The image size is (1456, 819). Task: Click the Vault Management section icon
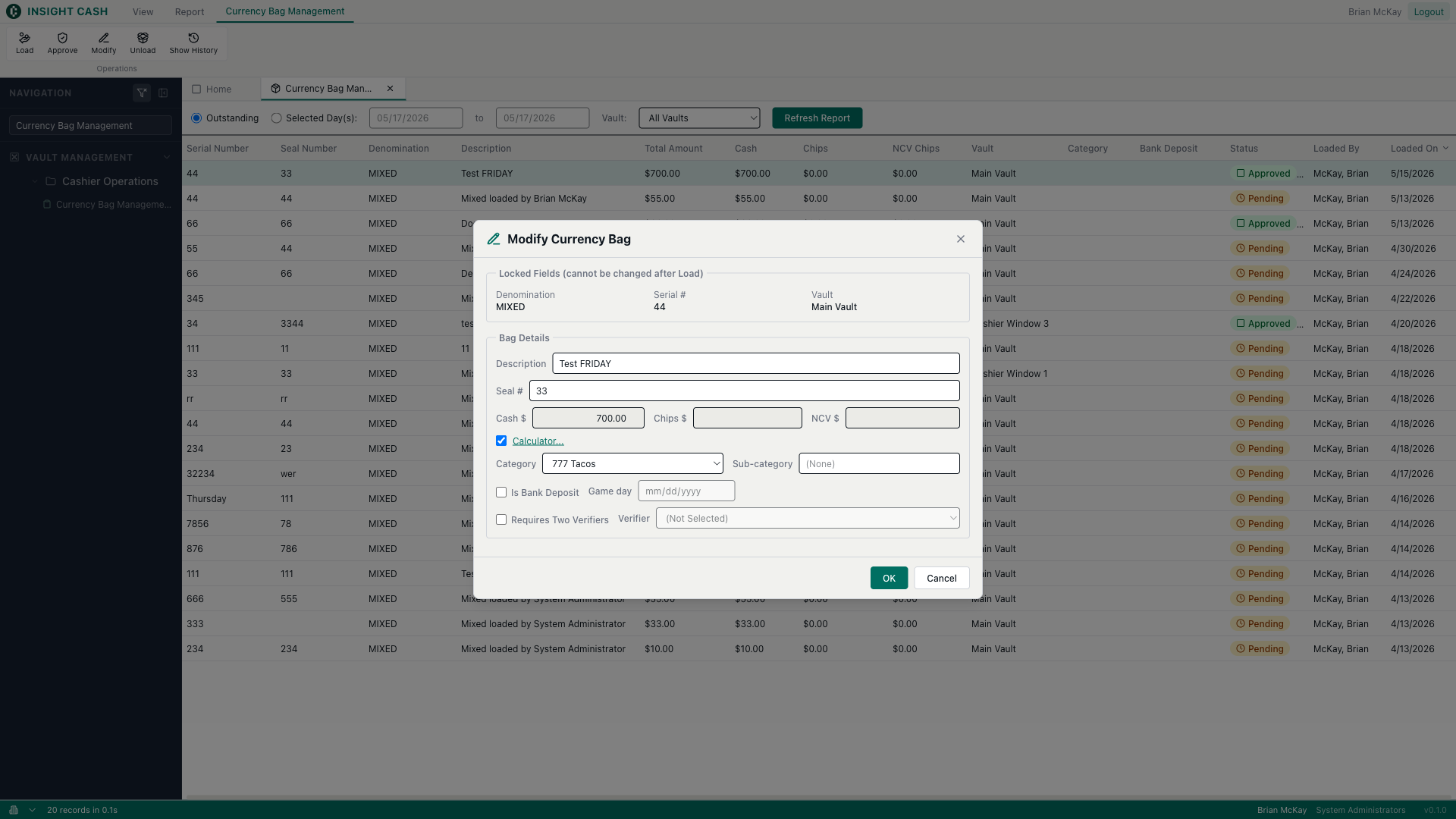tap(14, 157)
